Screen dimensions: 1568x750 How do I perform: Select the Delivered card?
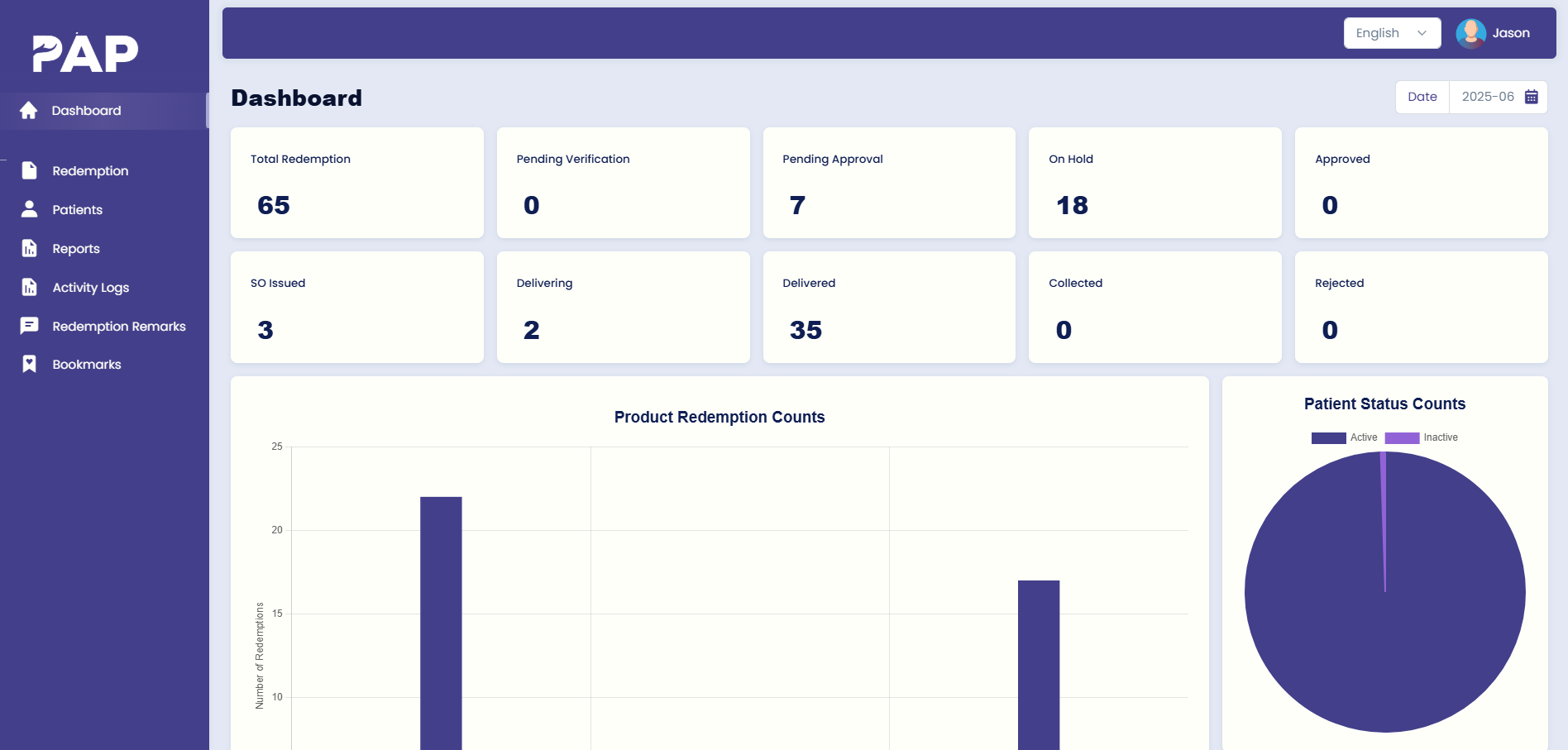889,307
